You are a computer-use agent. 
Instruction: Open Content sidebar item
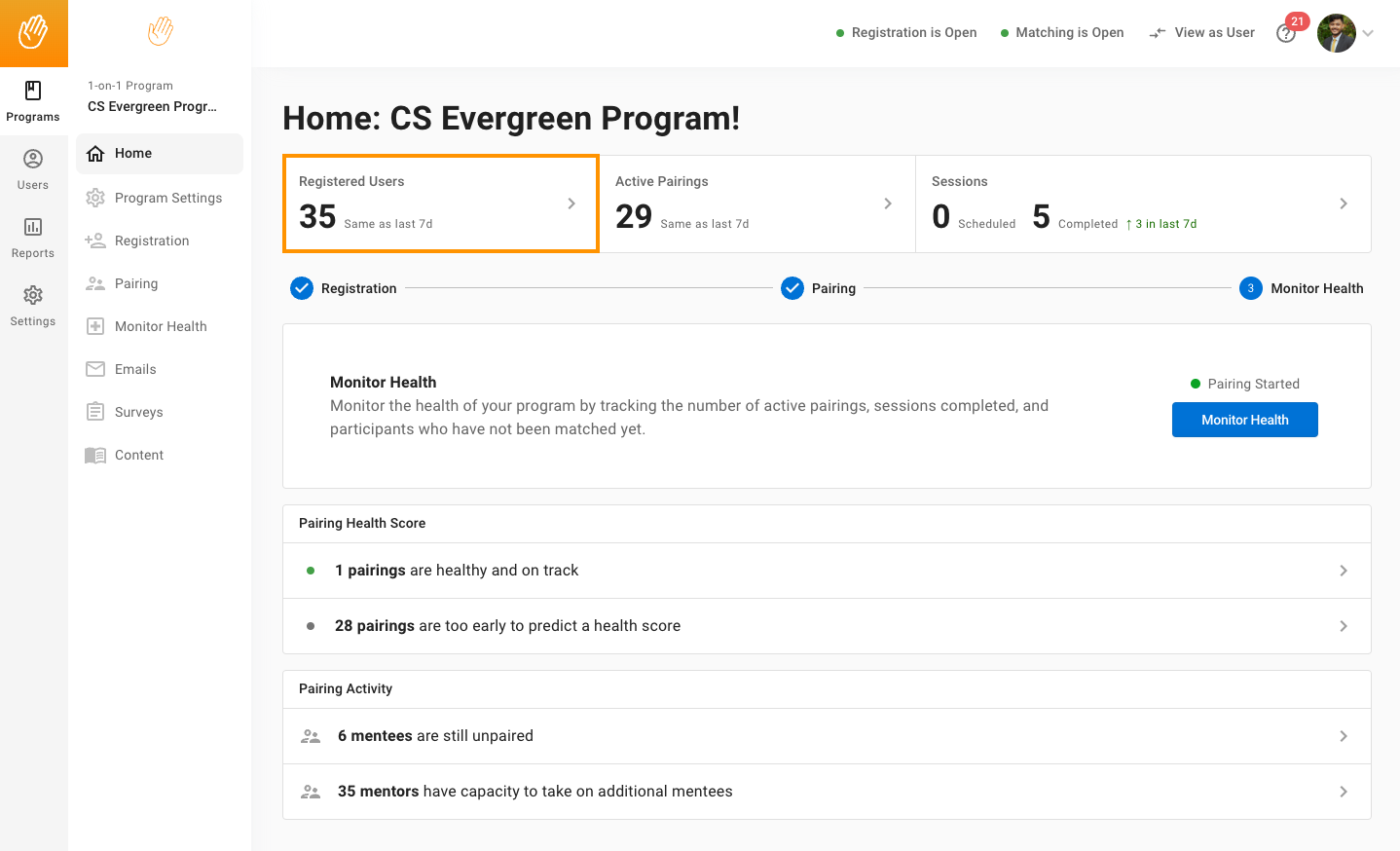coord(160,455)
